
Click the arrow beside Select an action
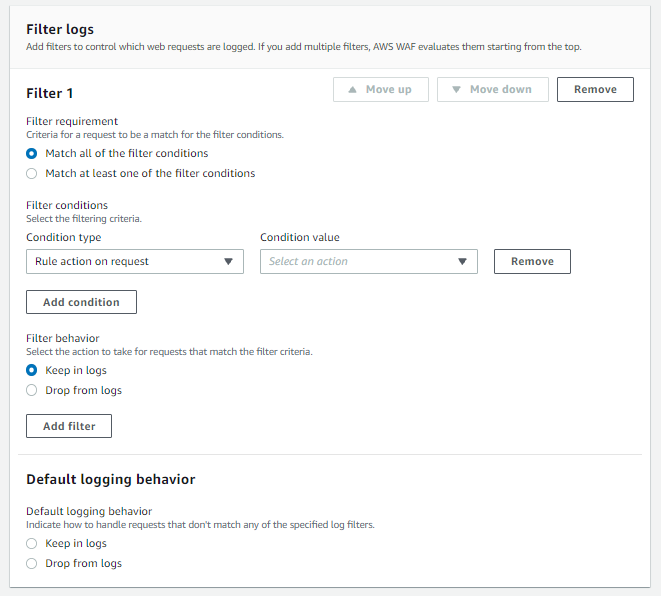pyautogui.click(x=462, y=262)
